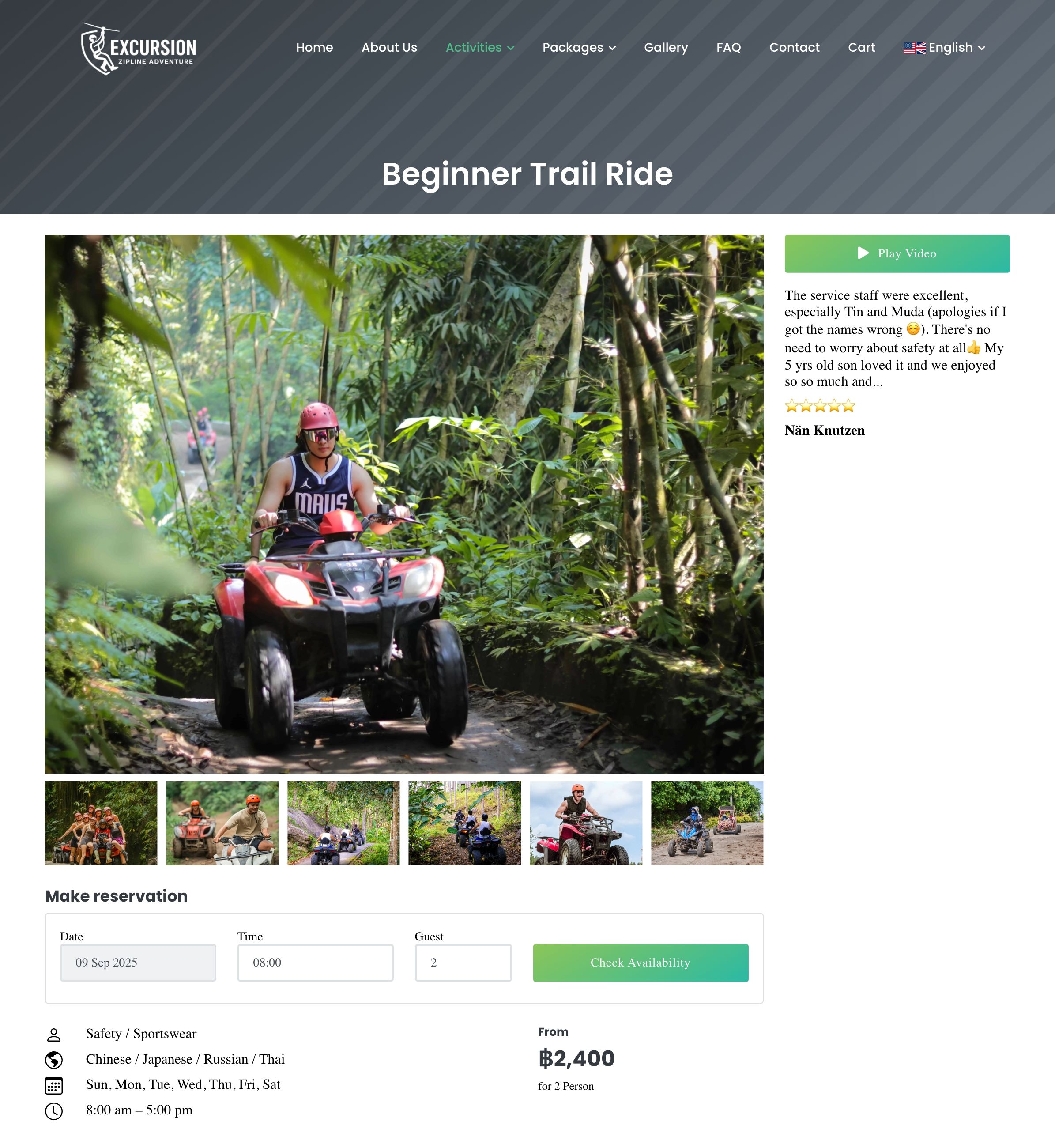Click the US/UK flag language icon
This screenshot has height=1148, width=1055.
(x=914, y=48)
